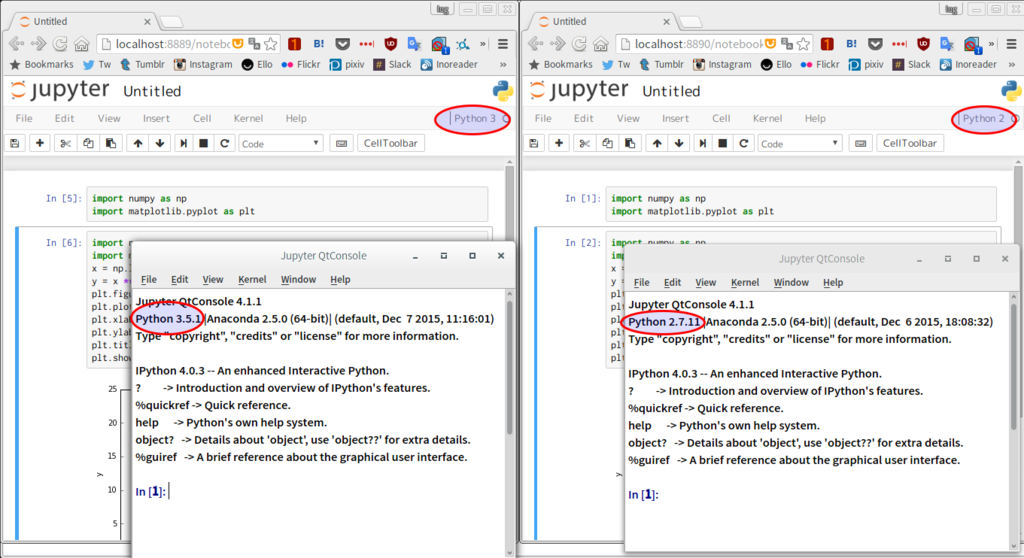Move cell down in left notebook
The width and height of the screenshot is (1024, 558).
coord(160,143)
